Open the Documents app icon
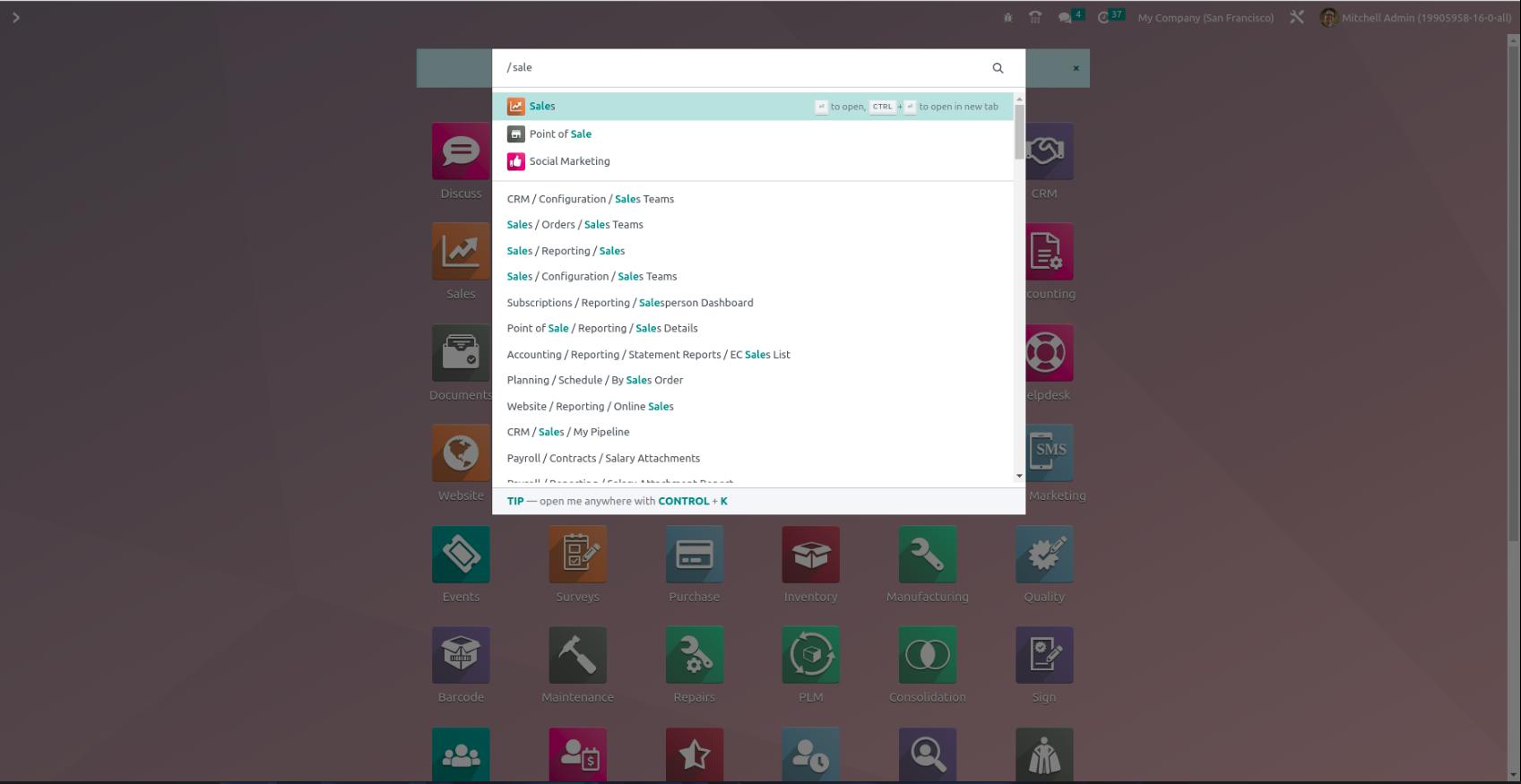Viewport: 1521px width, 784px height. click(461, 353)
